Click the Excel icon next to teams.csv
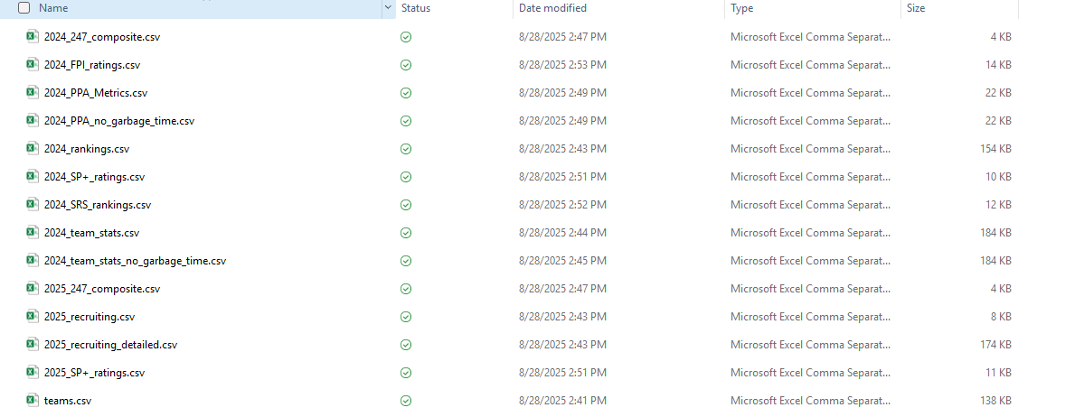Viewport: 1084px width, 418px height. 33,401
